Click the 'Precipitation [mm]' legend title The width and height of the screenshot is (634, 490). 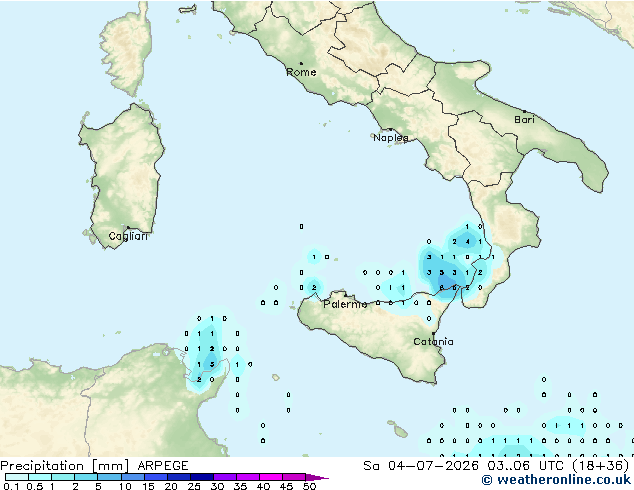point(65,466)
